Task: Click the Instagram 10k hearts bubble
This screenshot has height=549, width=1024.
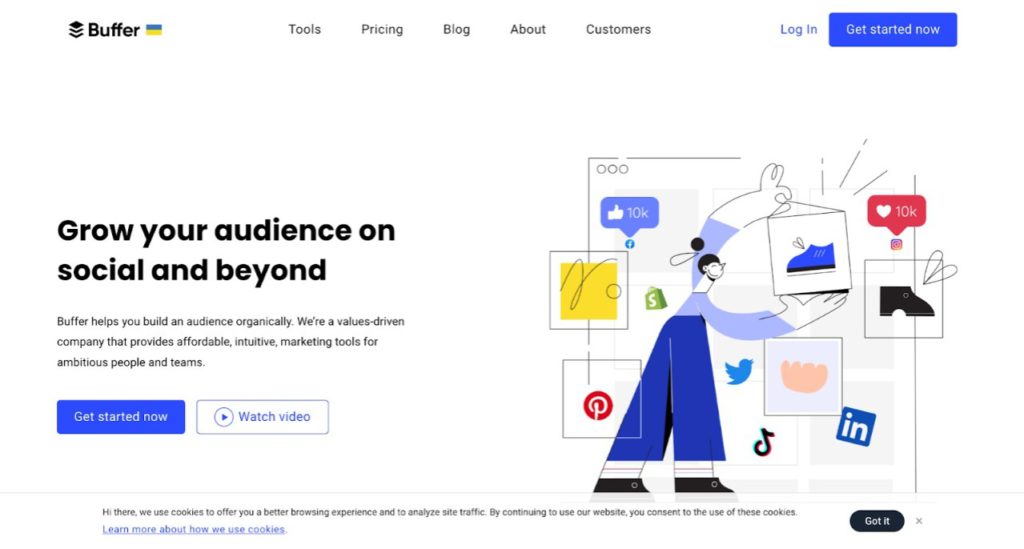Action: coord(896,212)
